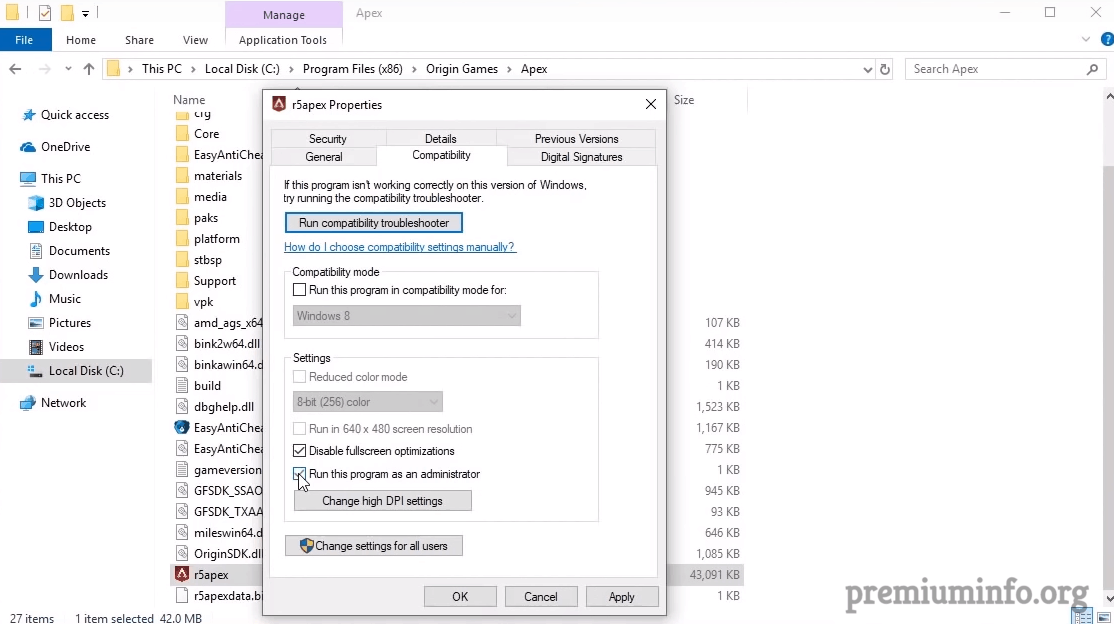Open recent locations dropdown arrow
The width and height of the screenshot is (1114, 624).
coord(67,69)
